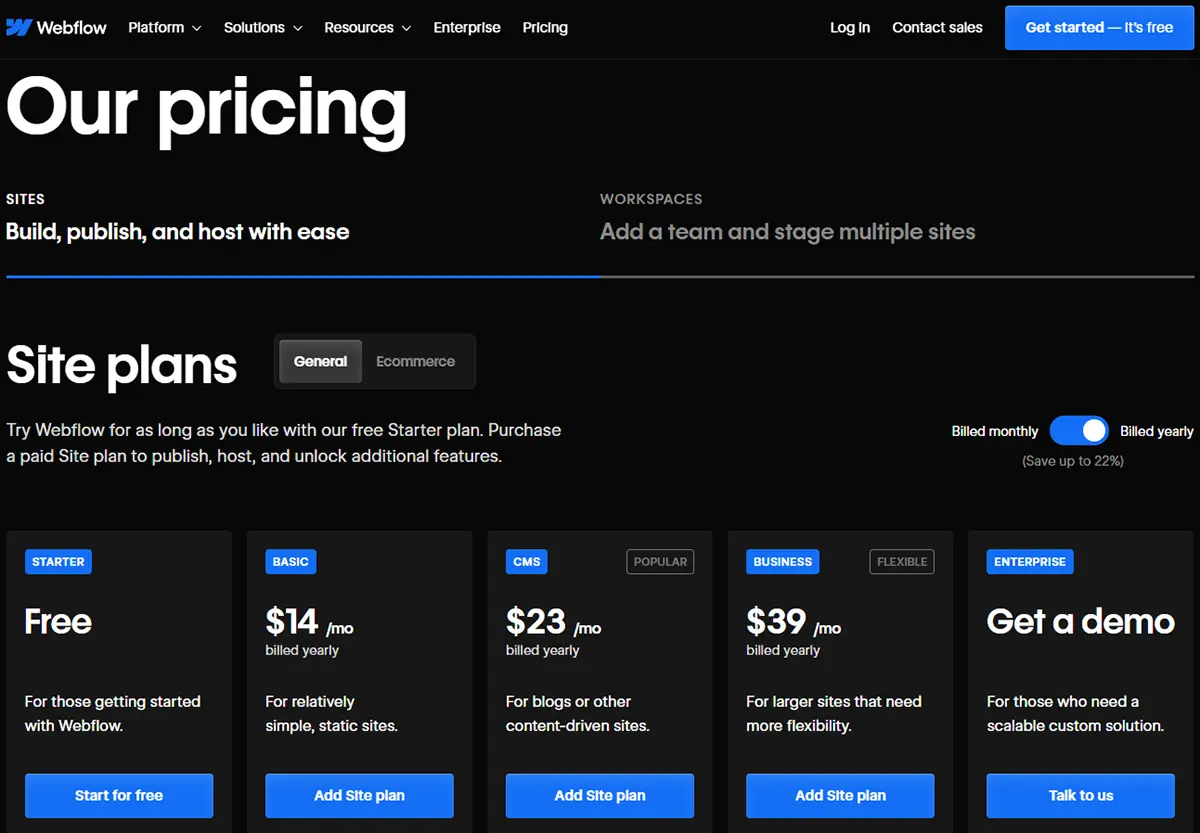Click the Get started — It's free button
Screen dimensions: 1200x833
(x=1098, y=27)
